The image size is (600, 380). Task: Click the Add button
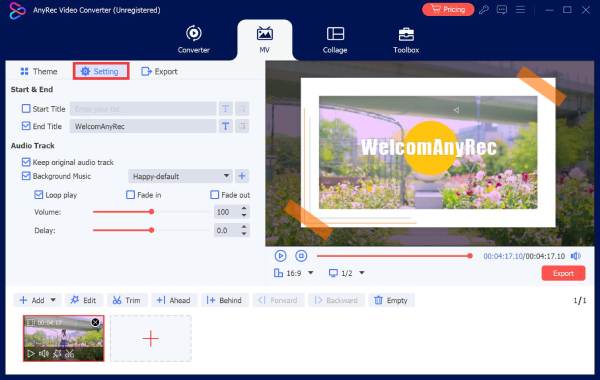(x=32, y=300)
